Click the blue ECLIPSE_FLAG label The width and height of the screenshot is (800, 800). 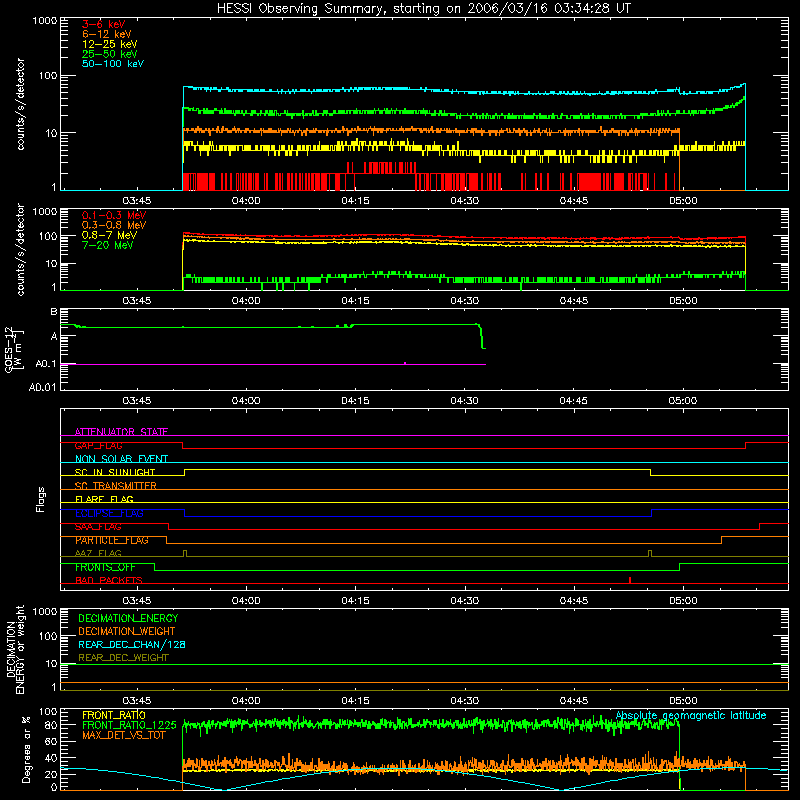pyautogui.click(x=109, y=513)
